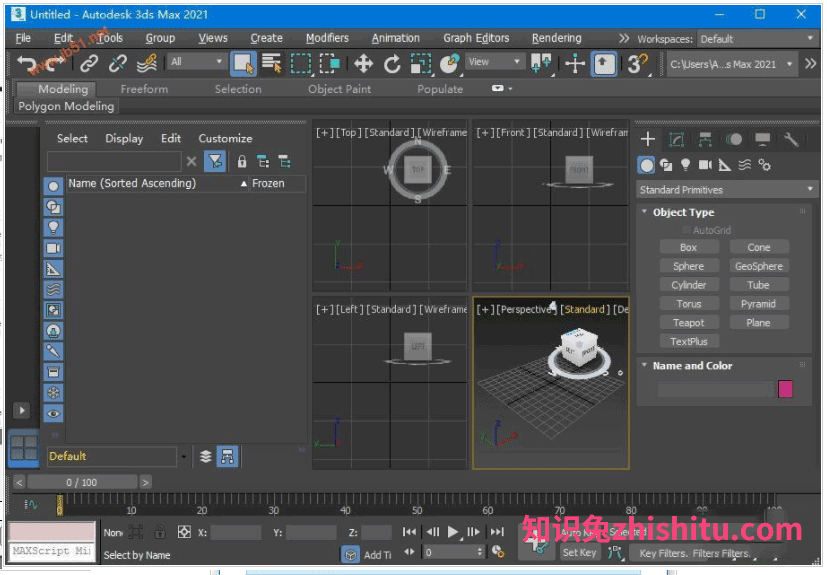
Task: Open the Motion command panel tab
Action: (734, 139)
